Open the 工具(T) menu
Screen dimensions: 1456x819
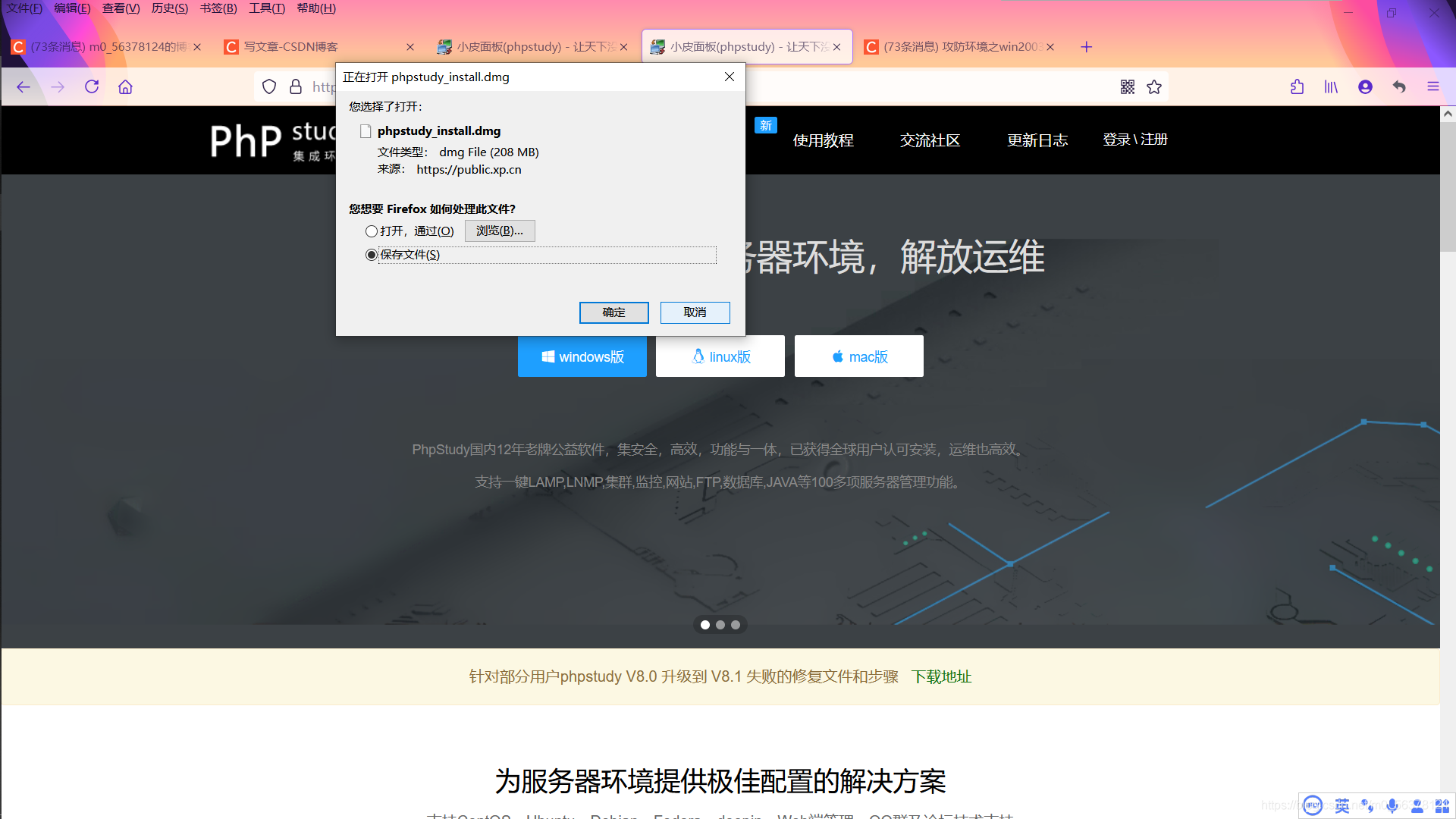267,8
